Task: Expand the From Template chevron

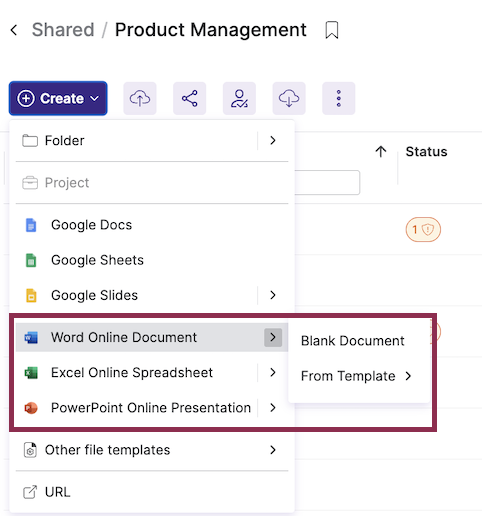Action: [408, 376]
